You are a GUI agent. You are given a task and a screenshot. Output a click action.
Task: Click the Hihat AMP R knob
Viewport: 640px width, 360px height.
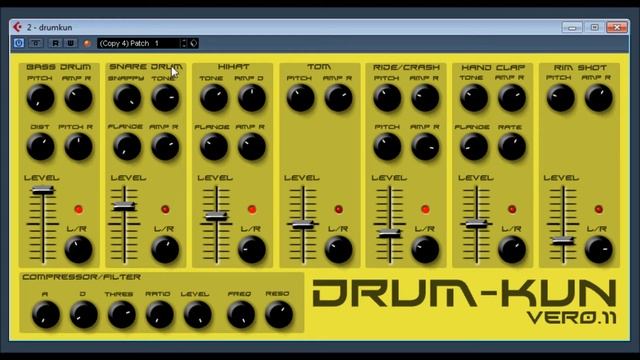tap(252, 147)
